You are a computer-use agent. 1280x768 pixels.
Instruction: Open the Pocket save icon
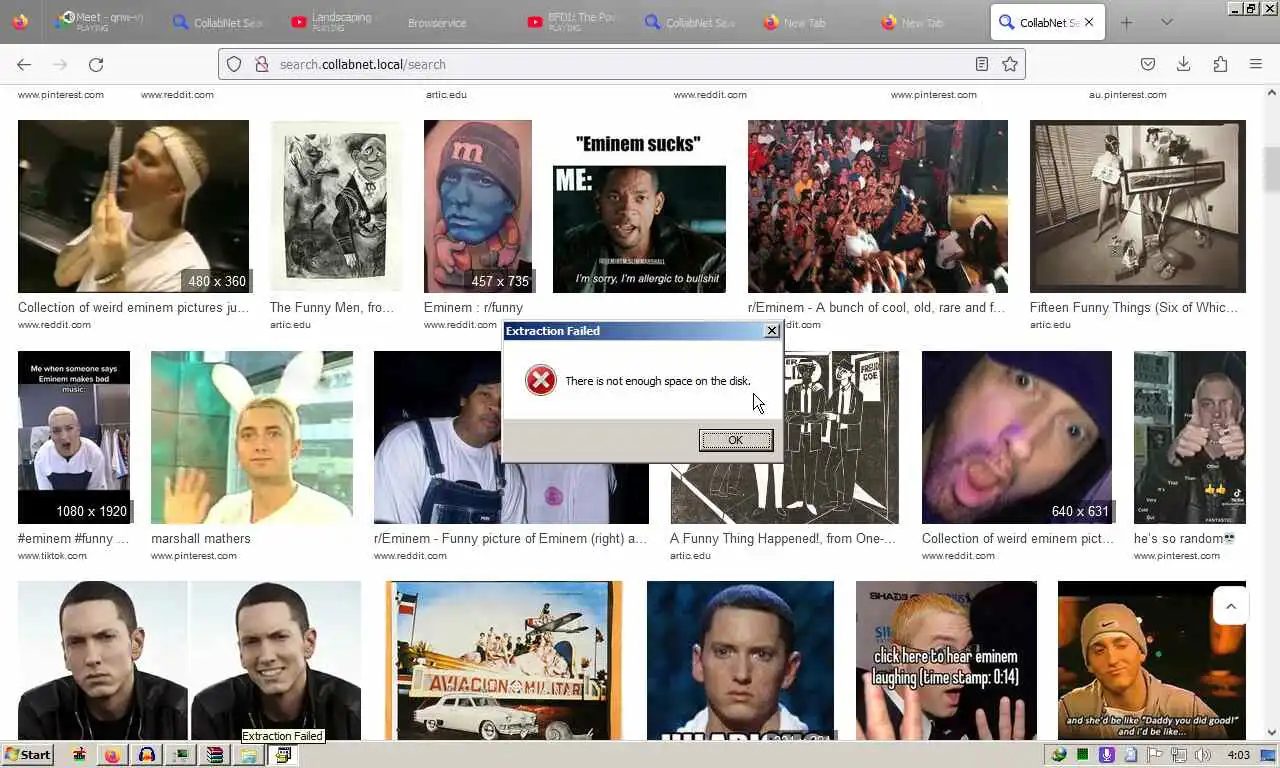[x=1148, y=64]
